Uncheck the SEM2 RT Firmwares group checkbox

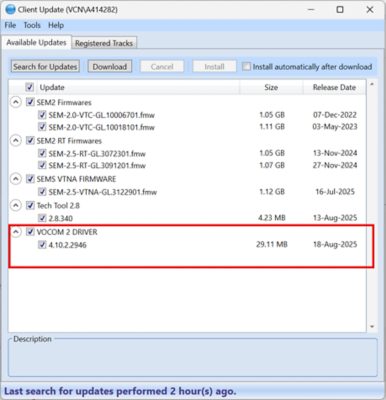(x=30, y=141)
